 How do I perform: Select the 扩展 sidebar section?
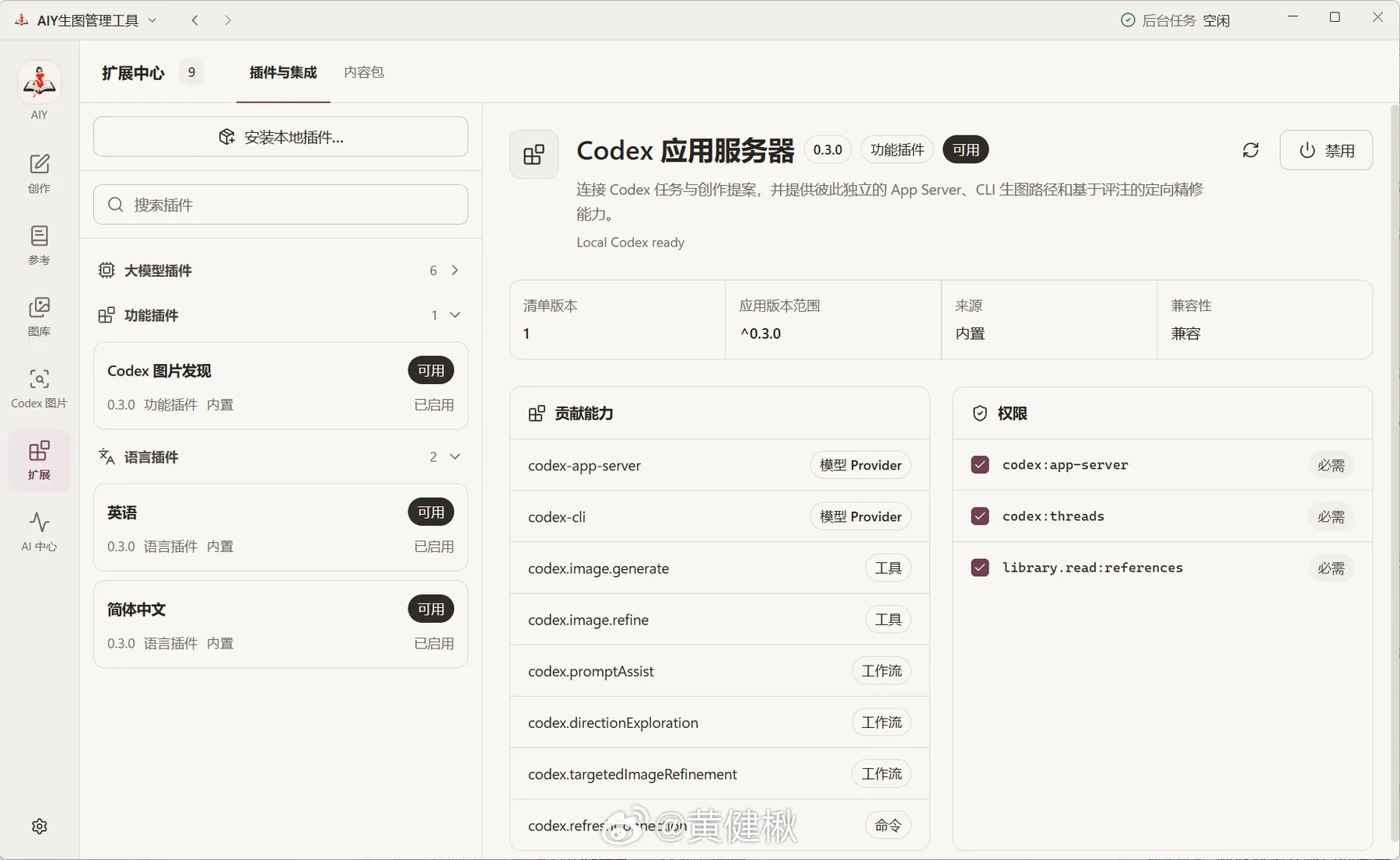coord(39,460)
